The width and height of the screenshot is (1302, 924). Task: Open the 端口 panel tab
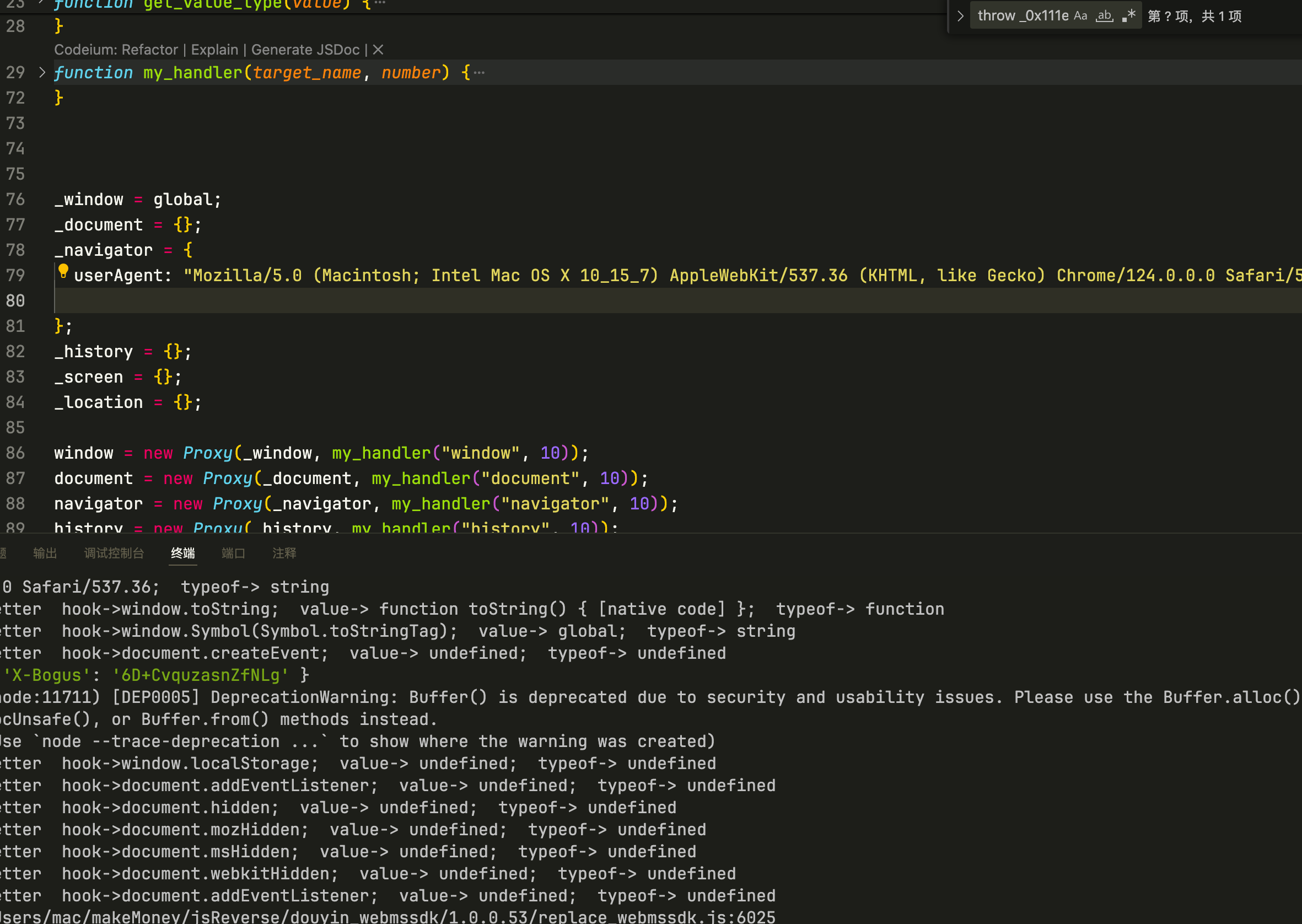[233, 553]
